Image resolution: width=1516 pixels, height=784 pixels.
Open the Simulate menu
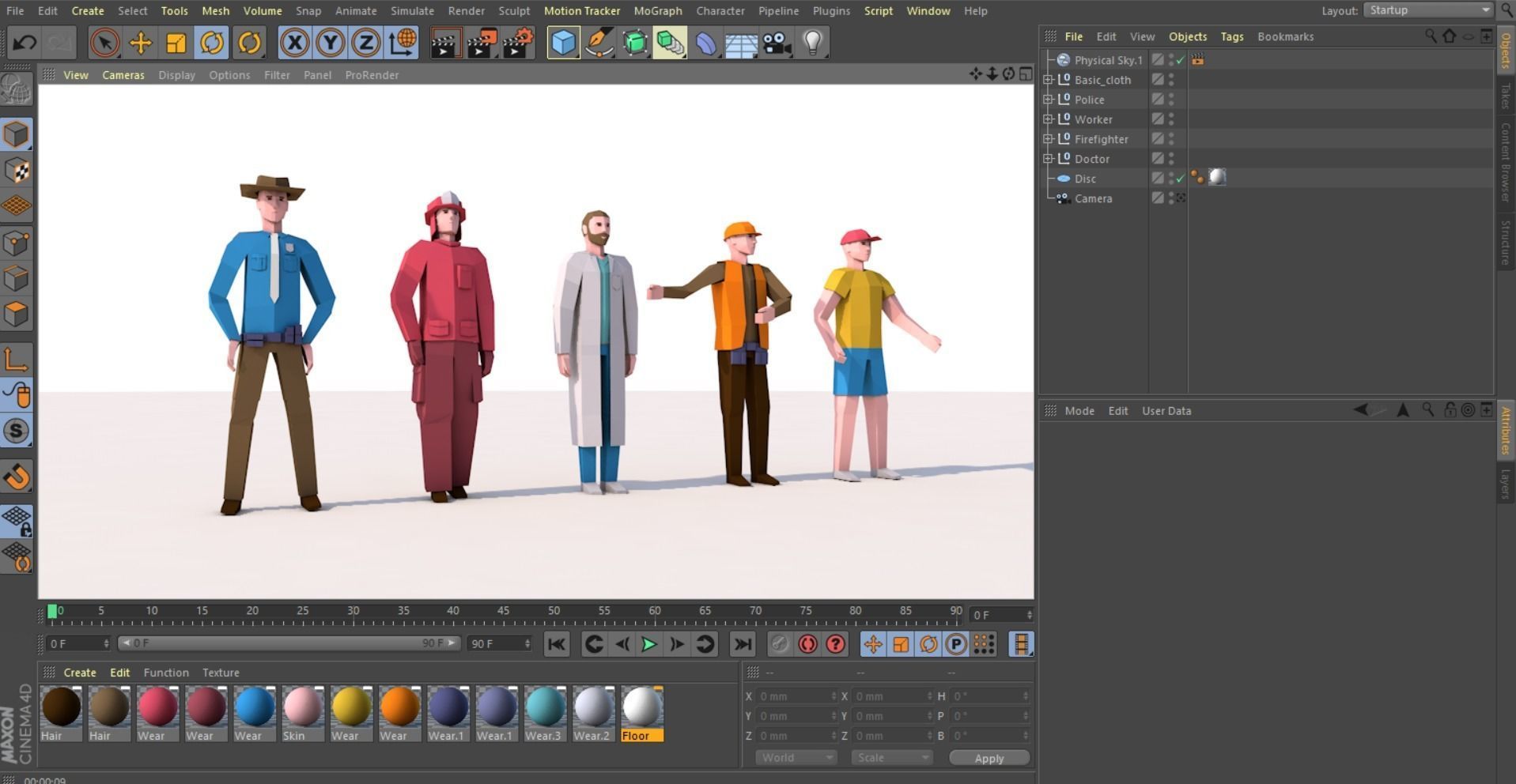click(x=412, y=11)
